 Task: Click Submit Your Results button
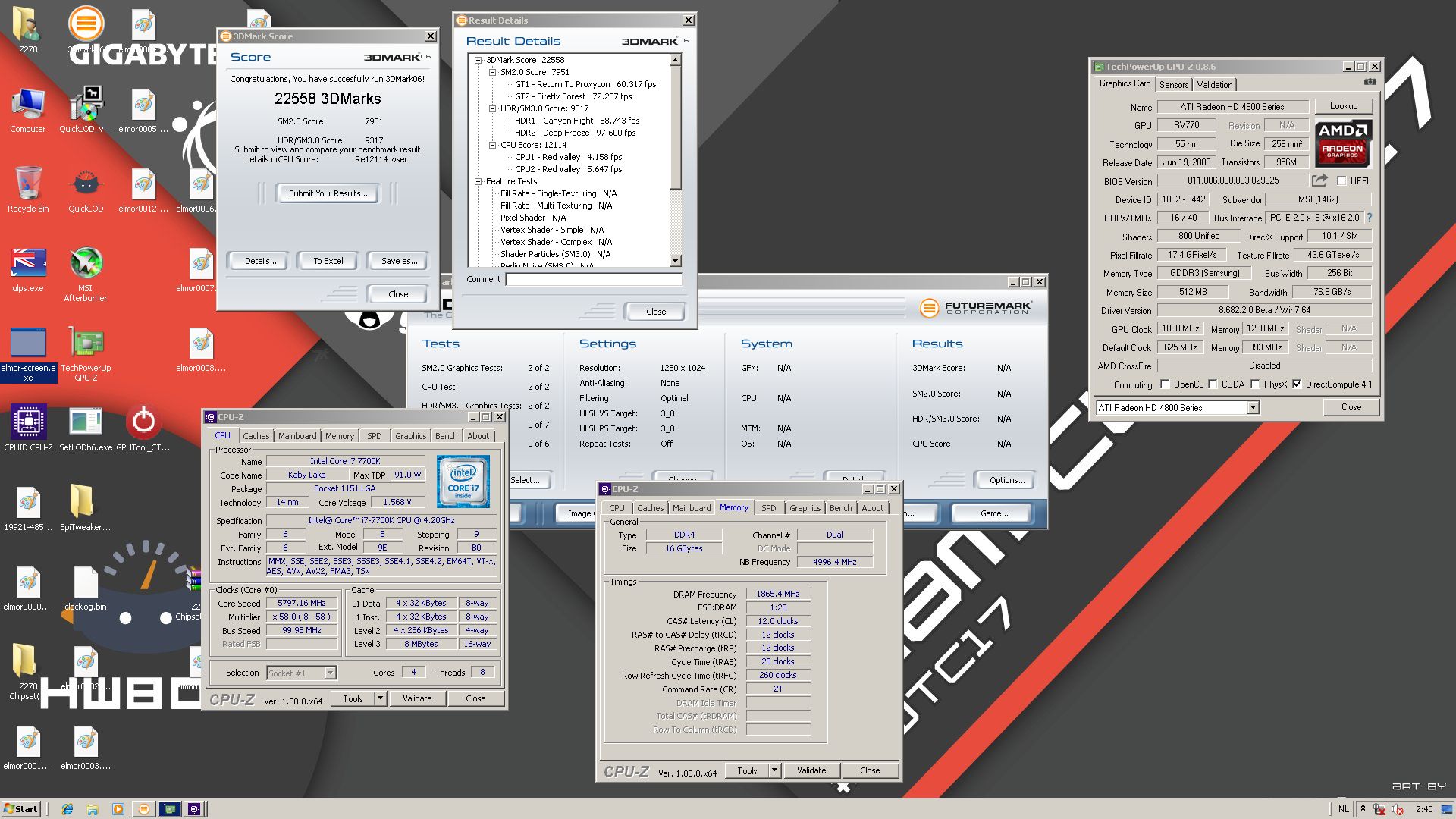(328, 193)
